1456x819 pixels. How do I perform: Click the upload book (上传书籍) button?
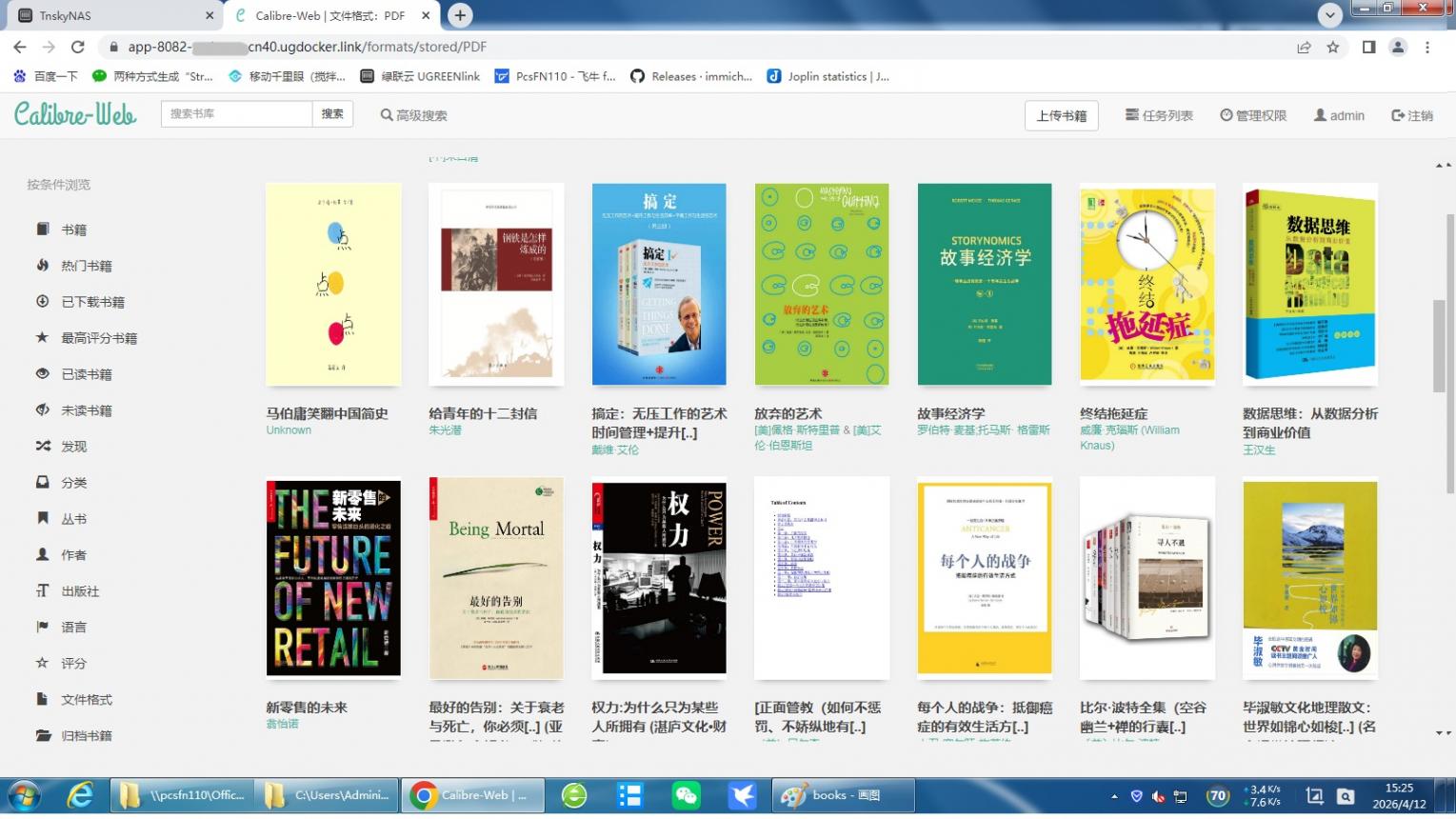coord(1061,115)
